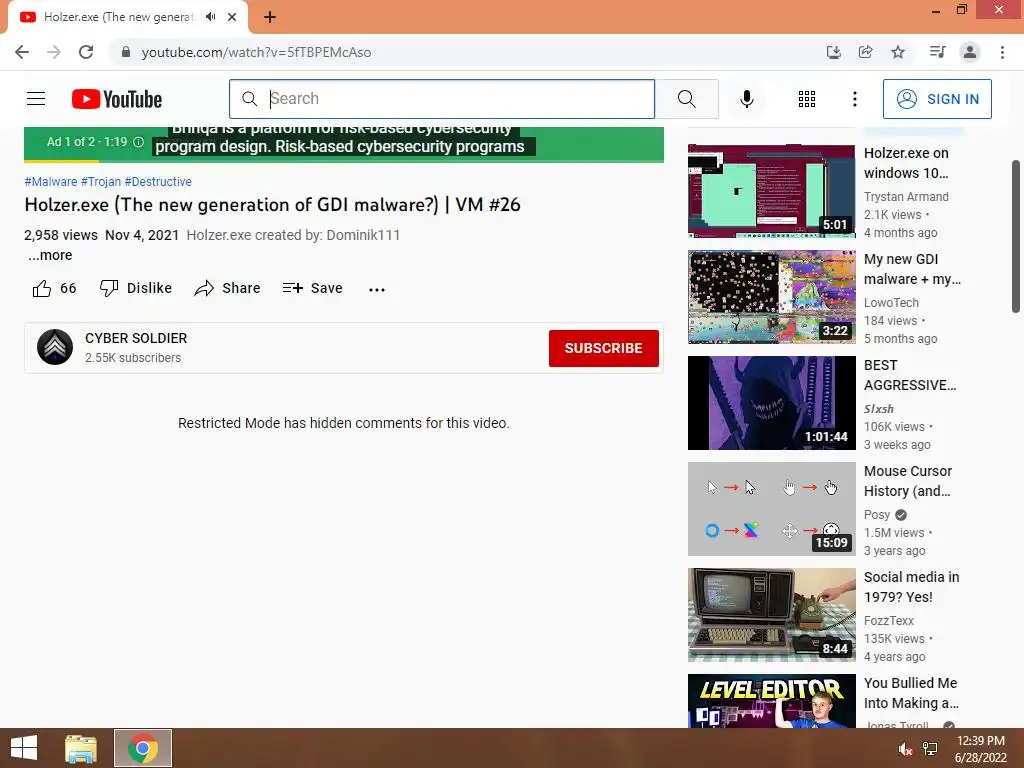
Task: Install app icon in address bar
Action: (x=833, y=52)
